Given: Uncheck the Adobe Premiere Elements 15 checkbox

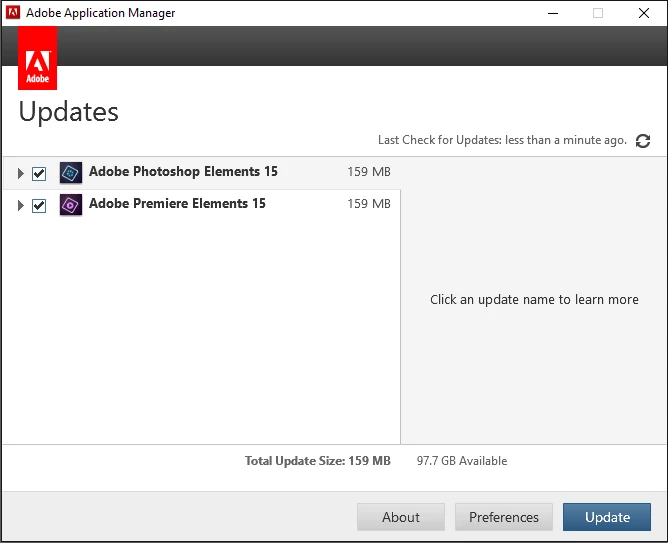Looking at the screenshot, I should pos(39,206).
